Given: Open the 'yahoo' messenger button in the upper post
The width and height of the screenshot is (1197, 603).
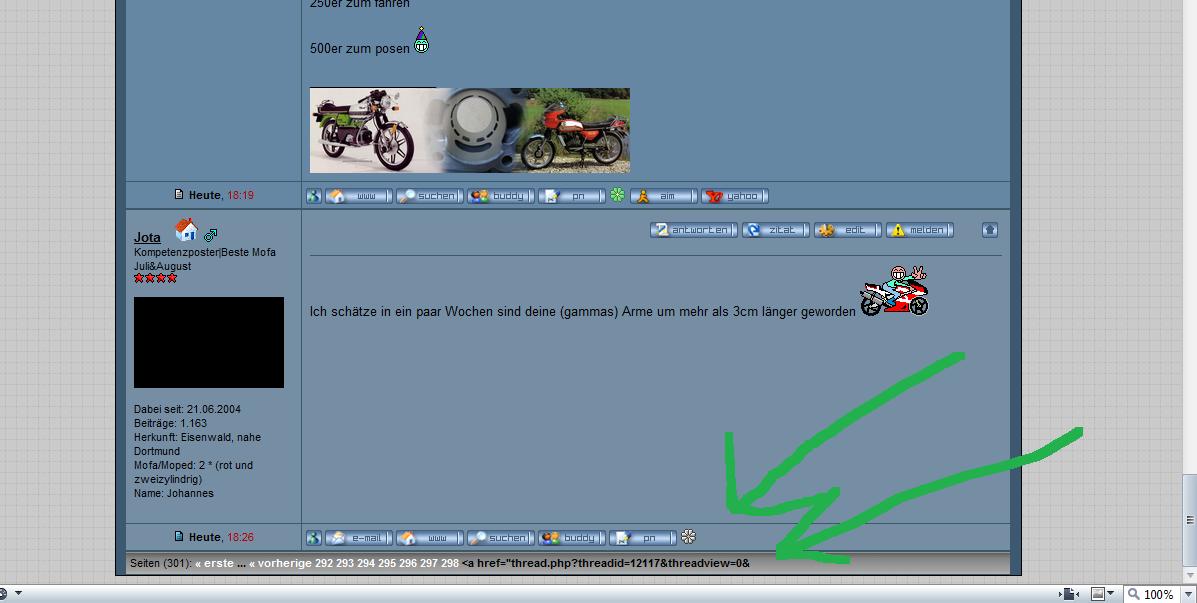Looking at the screenshot, I should (734, 196).
